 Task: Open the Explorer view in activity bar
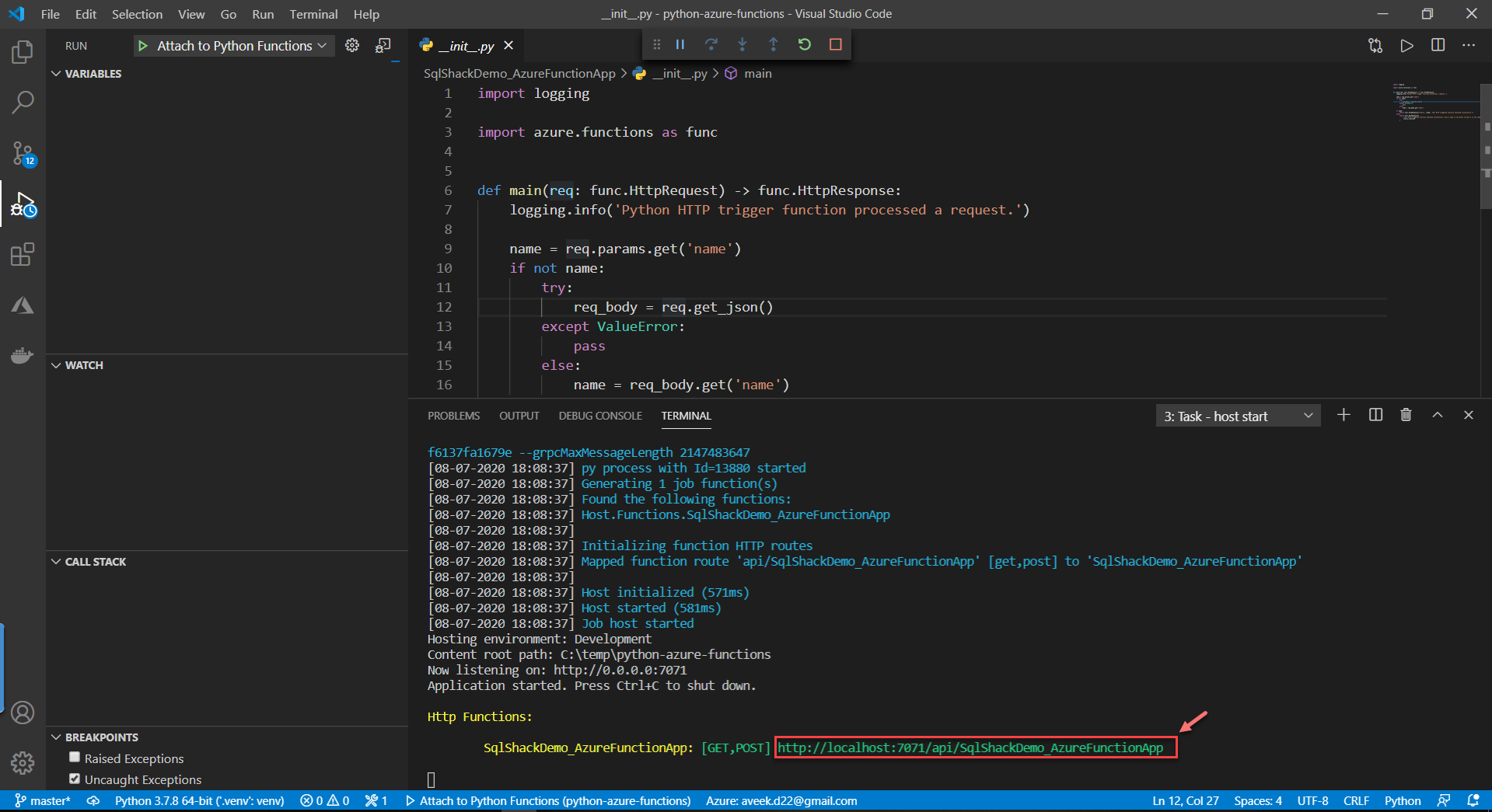click(23, 53)
